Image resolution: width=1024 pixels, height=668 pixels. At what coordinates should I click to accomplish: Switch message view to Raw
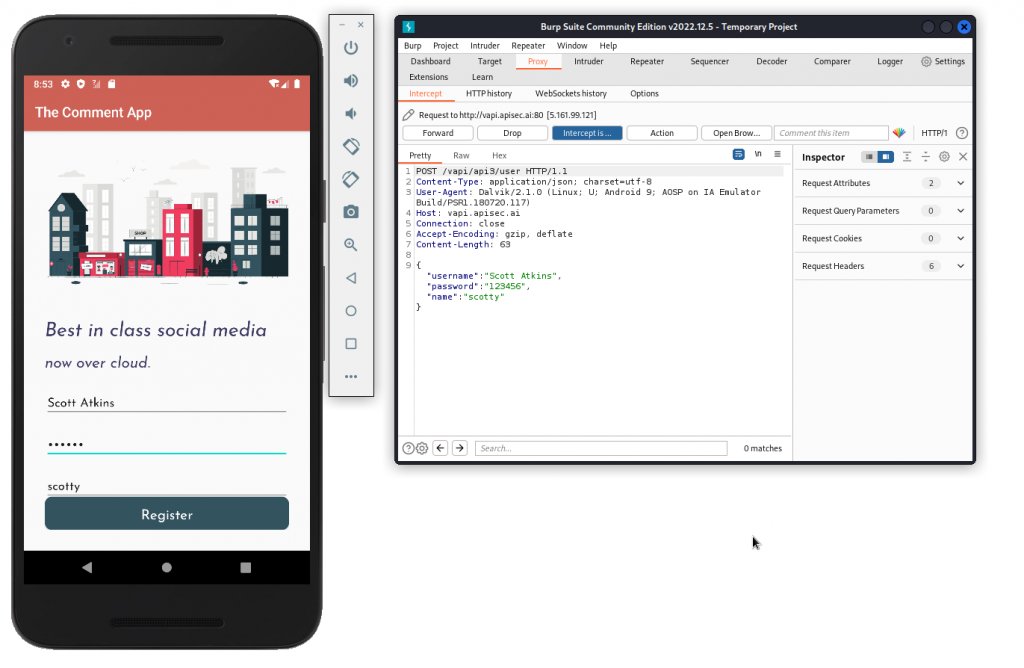click(461, 155)
